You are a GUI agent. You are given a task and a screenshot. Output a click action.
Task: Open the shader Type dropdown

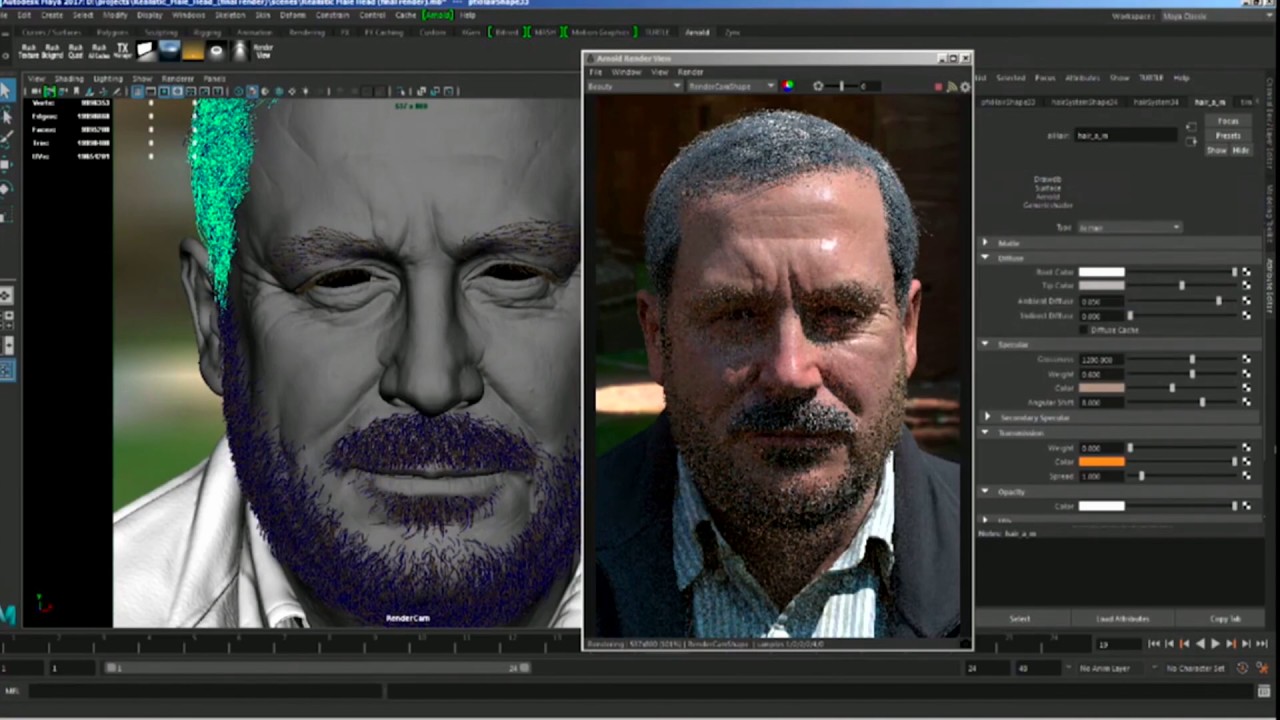pyautogui.click(x=1130, y=228)
